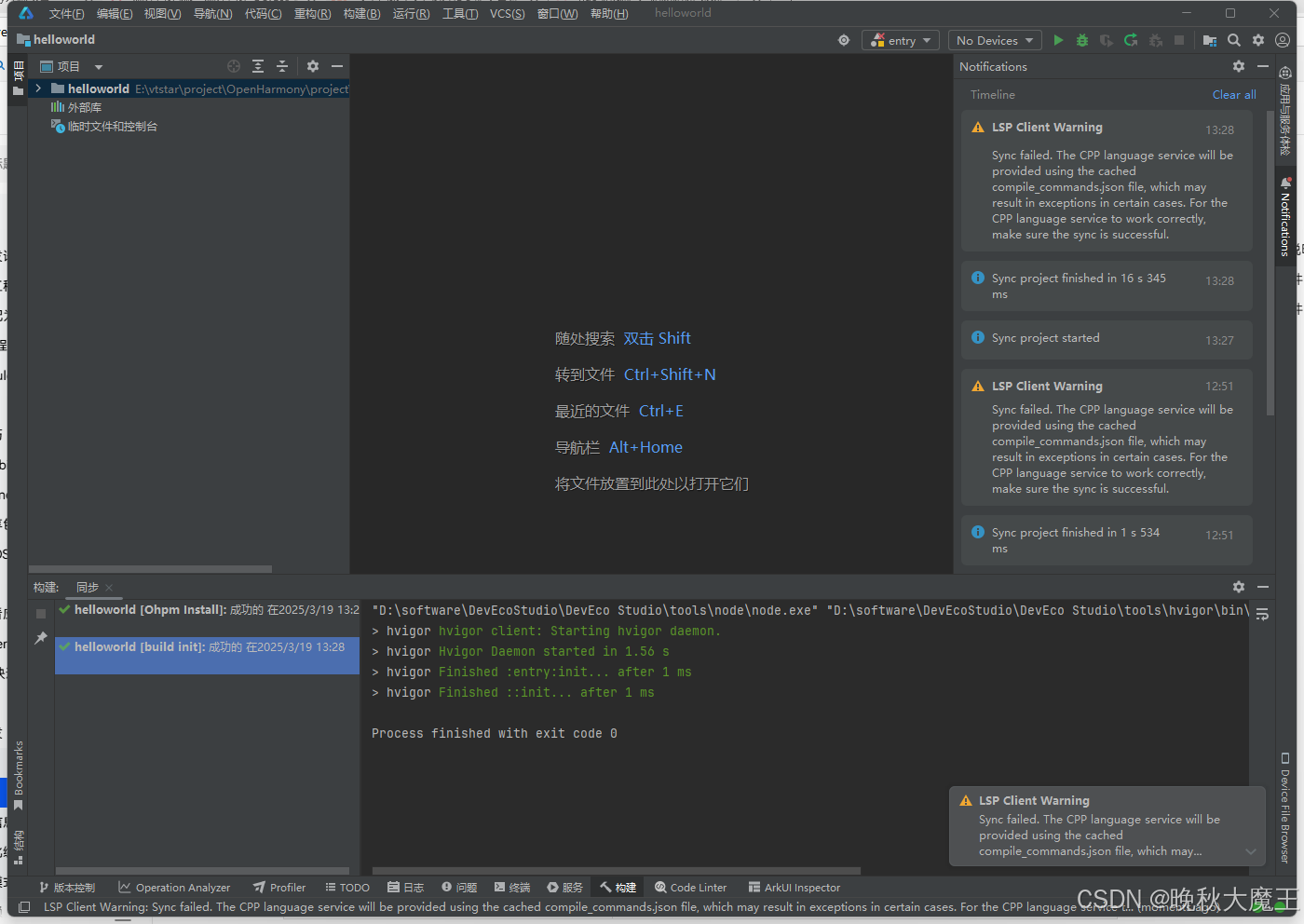Open the SDK Manager icon
The image size is (1304, 924).
pyautogui.click(x=1209, y=40)
